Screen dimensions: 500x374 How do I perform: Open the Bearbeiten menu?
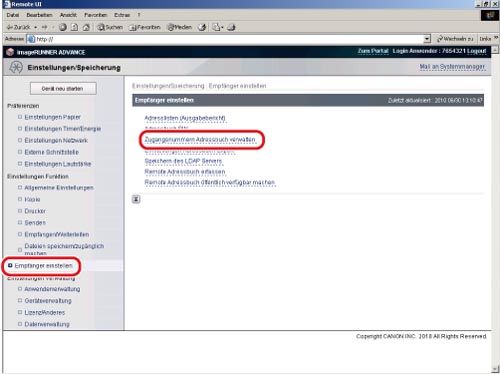click(39, 15)
